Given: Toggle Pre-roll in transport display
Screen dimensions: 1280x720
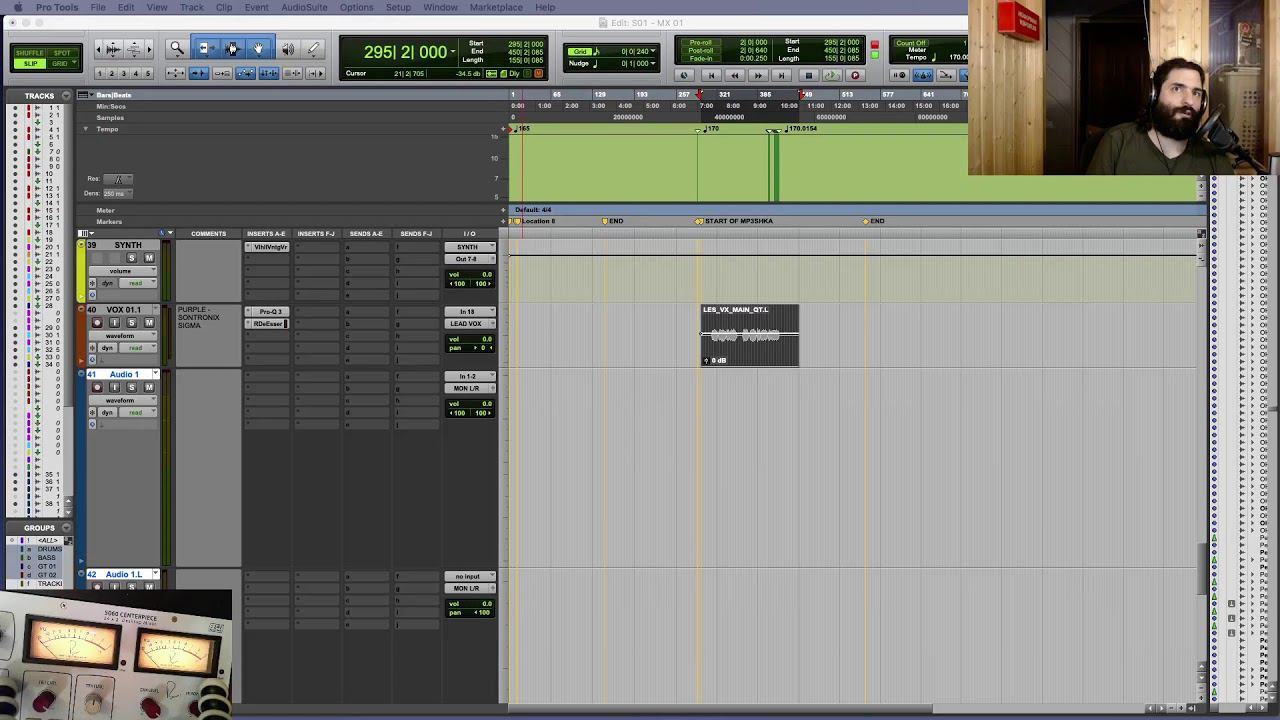Looking at the screenshot, I should 700,43.
